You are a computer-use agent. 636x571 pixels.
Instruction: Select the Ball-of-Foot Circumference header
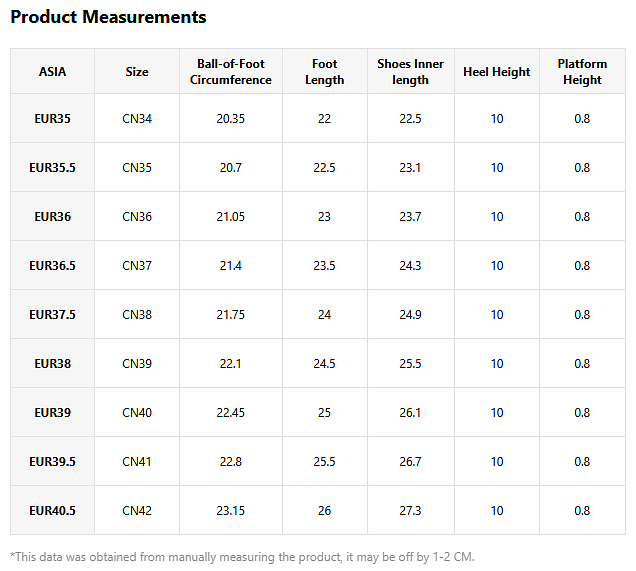coord(231,72)
